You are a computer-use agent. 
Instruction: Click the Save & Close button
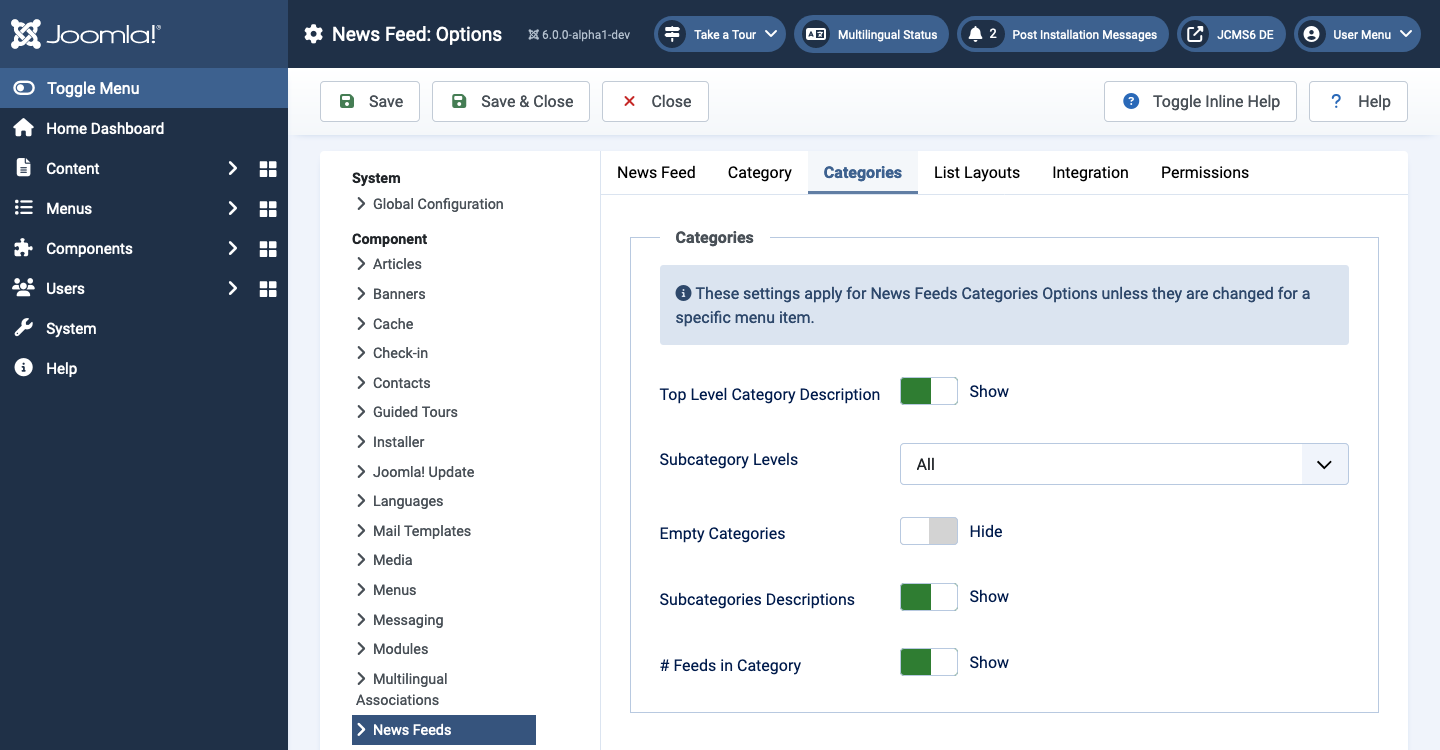pyautogui.click(x=511, y=101)
